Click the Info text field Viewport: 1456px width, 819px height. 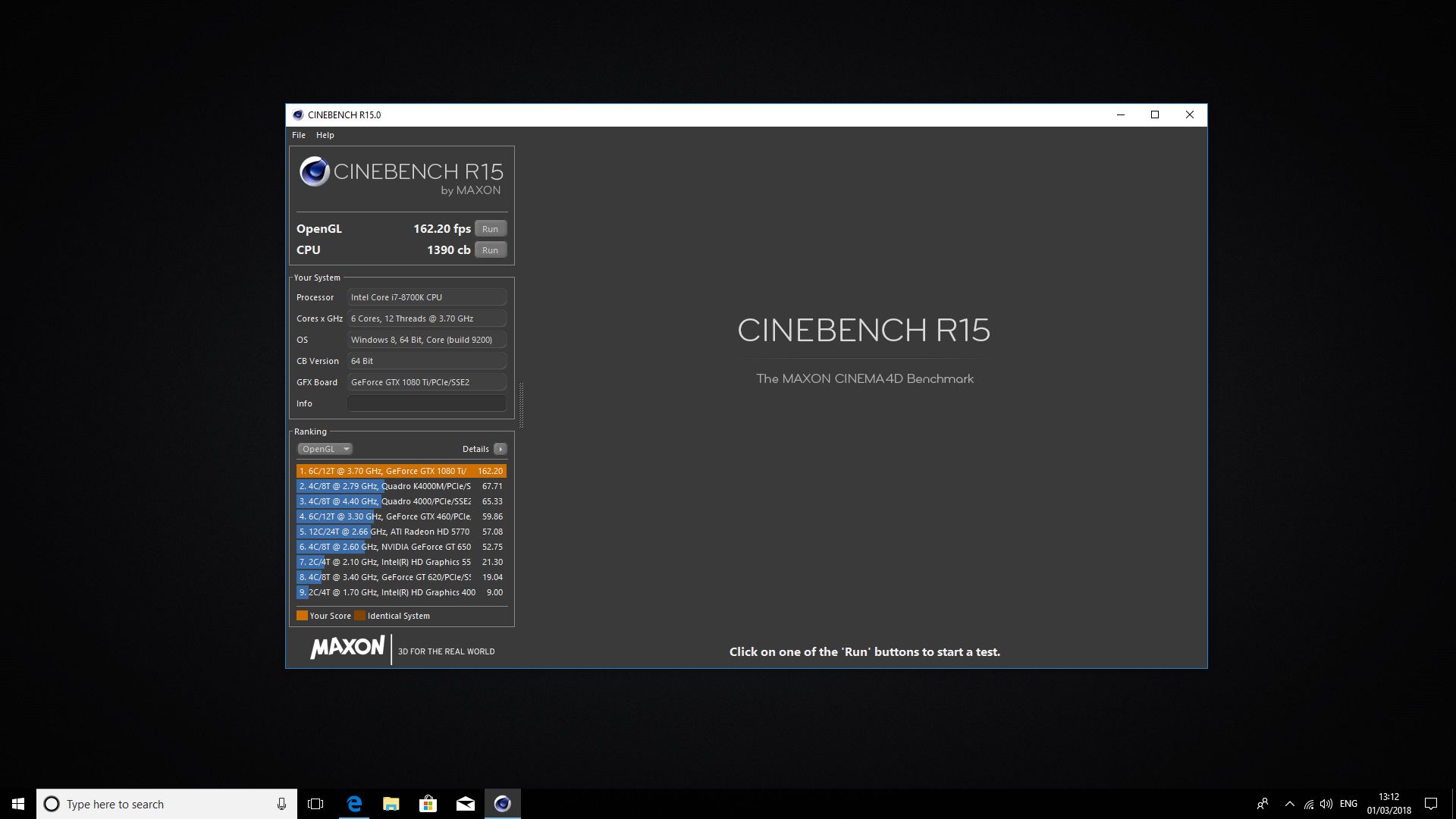coord(426,403)
